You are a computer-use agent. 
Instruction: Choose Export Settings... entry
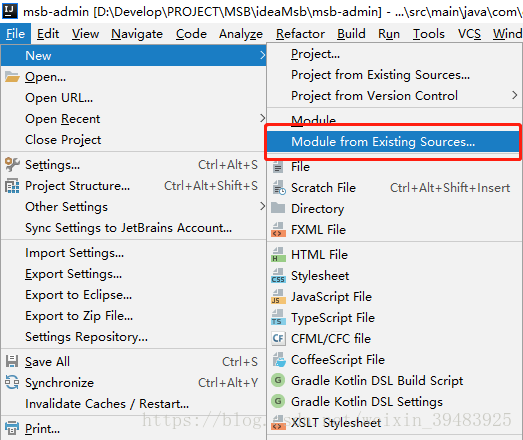(133, 274)
